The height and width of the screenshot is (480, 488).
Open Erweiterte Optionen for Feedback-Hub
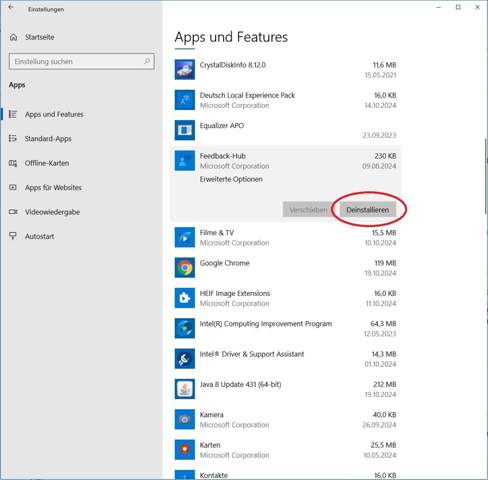point(231,179)
